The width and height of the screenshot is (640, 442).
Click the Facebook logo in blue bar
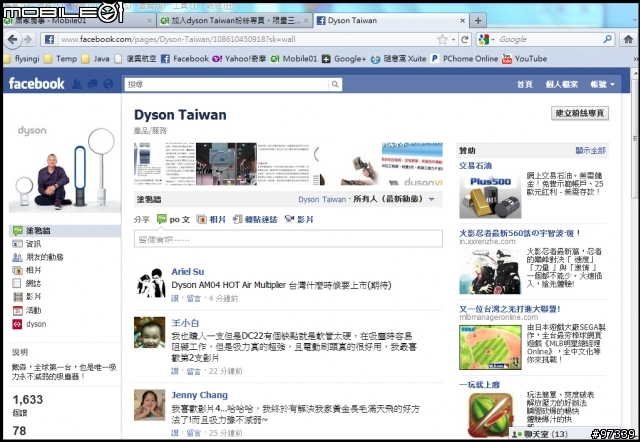tap(36, 84)
